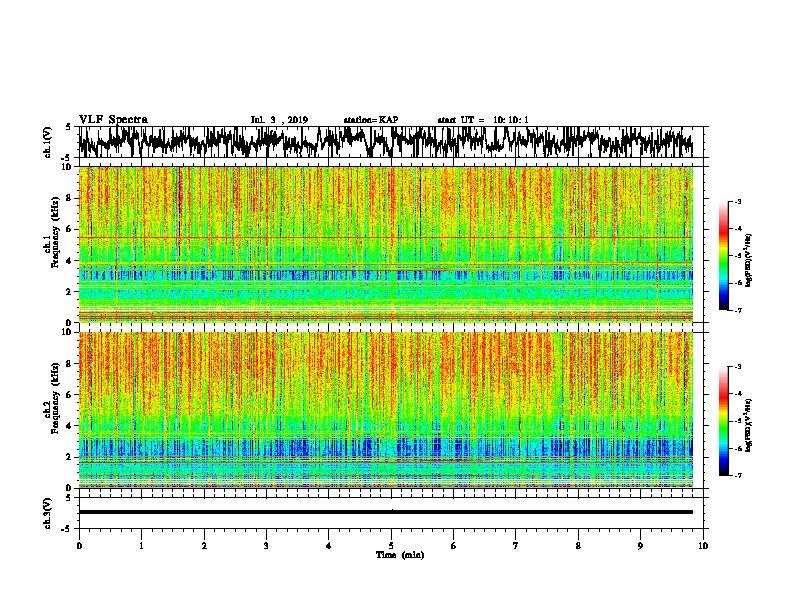Click the ch.2 PSD color bar
The image size is (792, 612).
(x=724, y=421)
